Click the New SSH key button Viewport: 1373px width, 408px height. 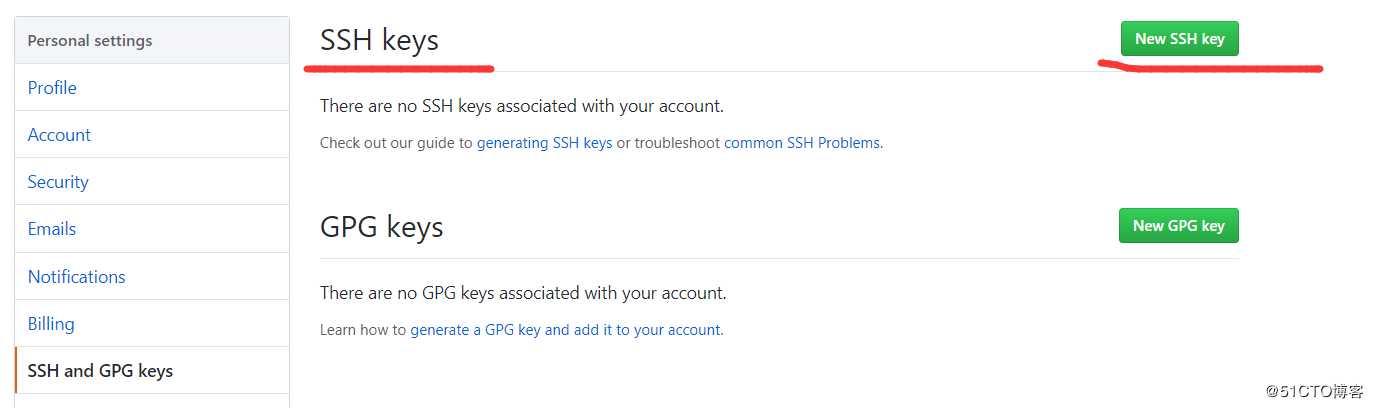1179,38
